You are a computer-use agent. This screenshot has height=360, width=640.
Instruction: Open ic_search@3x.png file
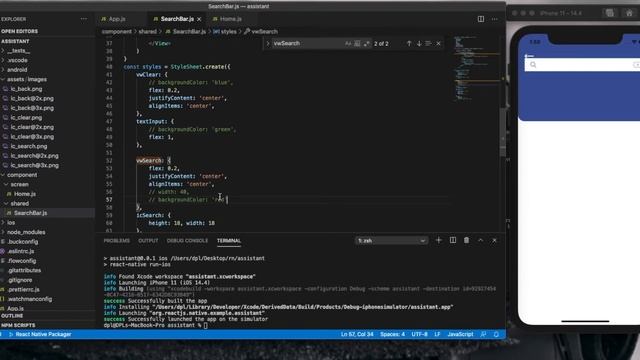pyautogui.click(x=34, y=165)
